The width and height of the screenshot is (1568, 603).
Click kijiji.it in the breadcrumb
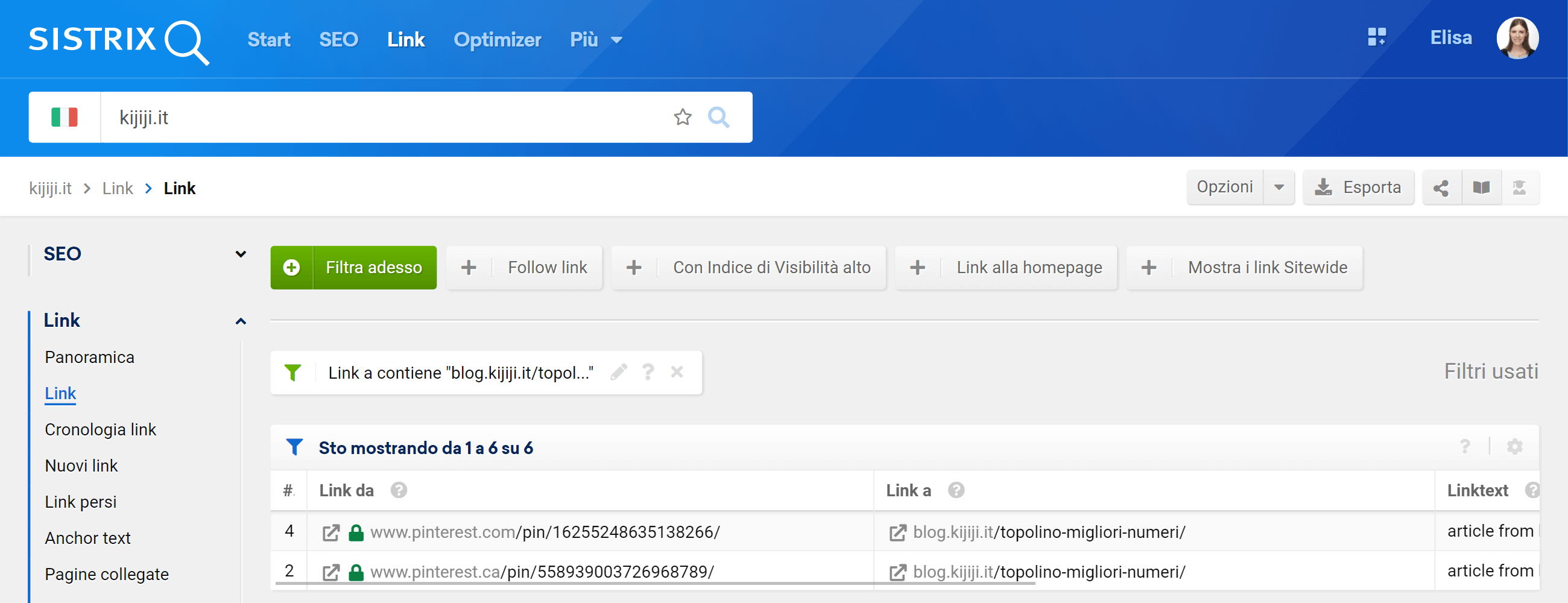point(50,189)
